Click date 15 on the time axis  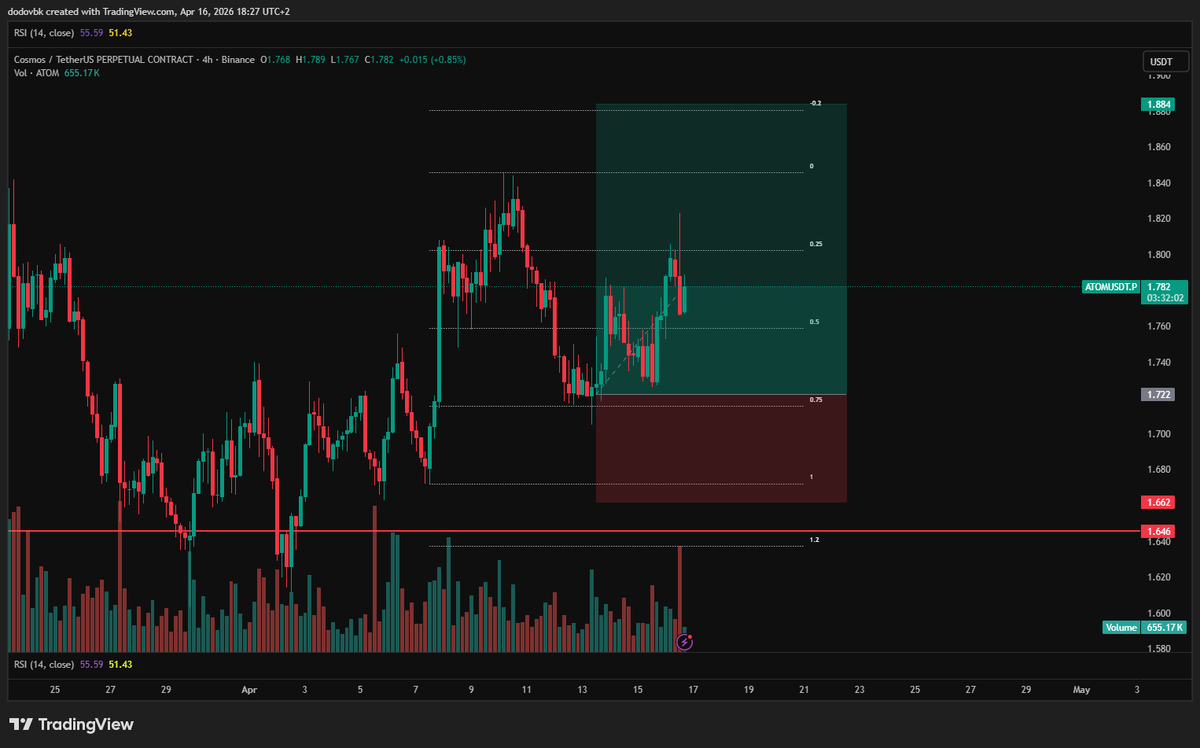pos(637,690)
